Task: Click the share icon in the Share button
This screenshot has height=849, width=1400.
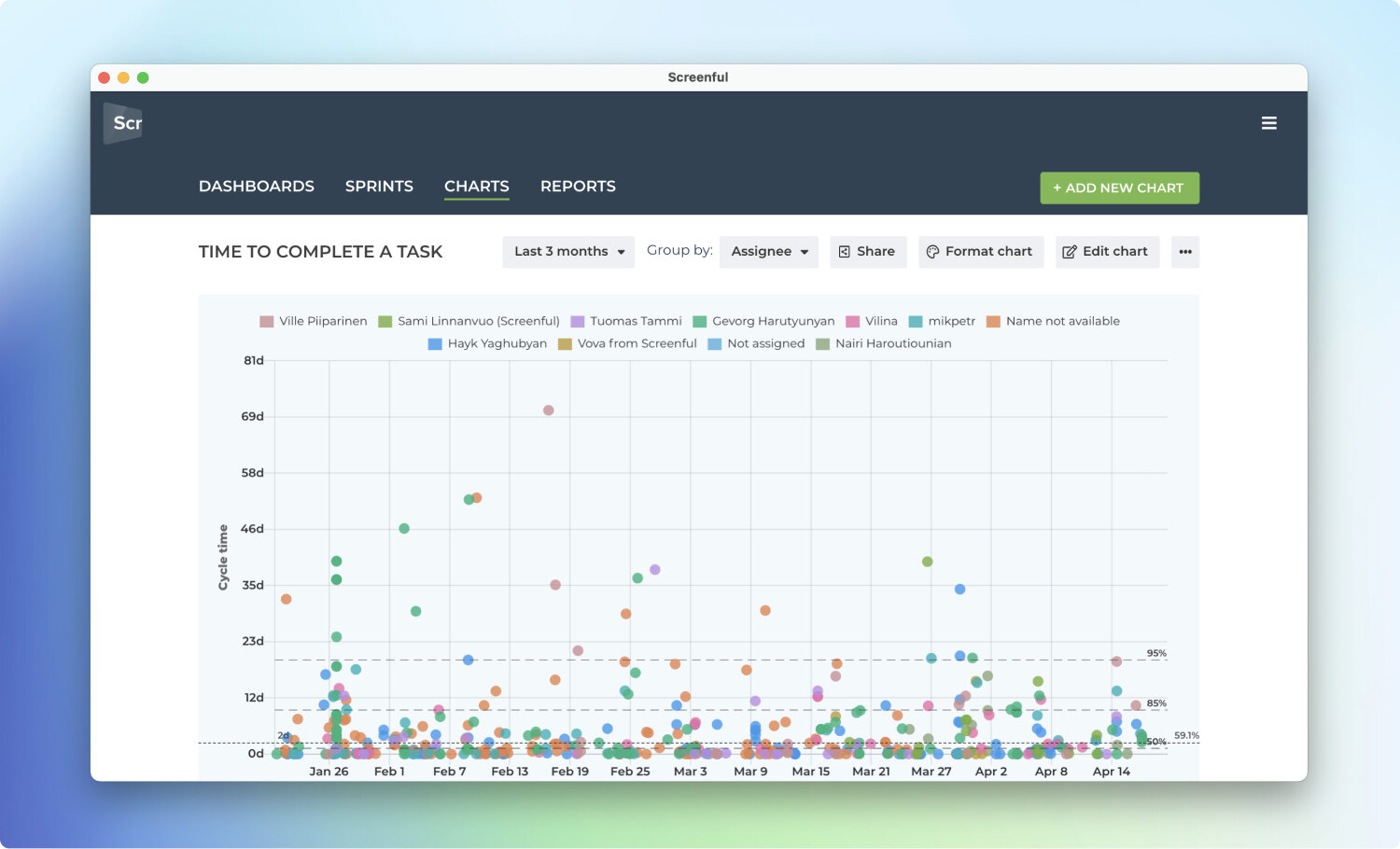Action: point(844,252)
